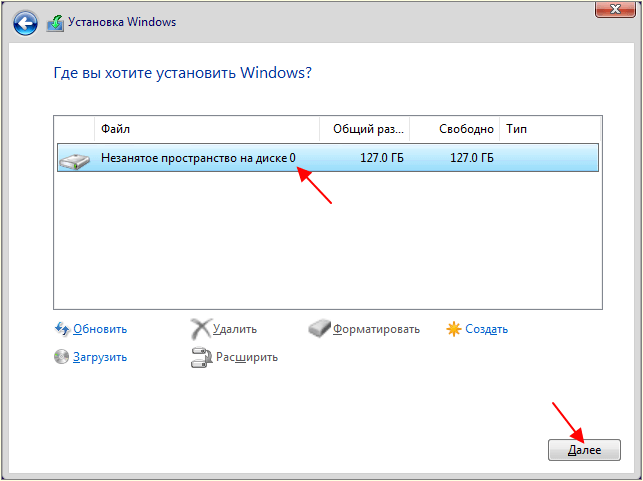Select row Незанятое пространство на диске 0
The image size is (643, 481).
(x=328, y=157)
